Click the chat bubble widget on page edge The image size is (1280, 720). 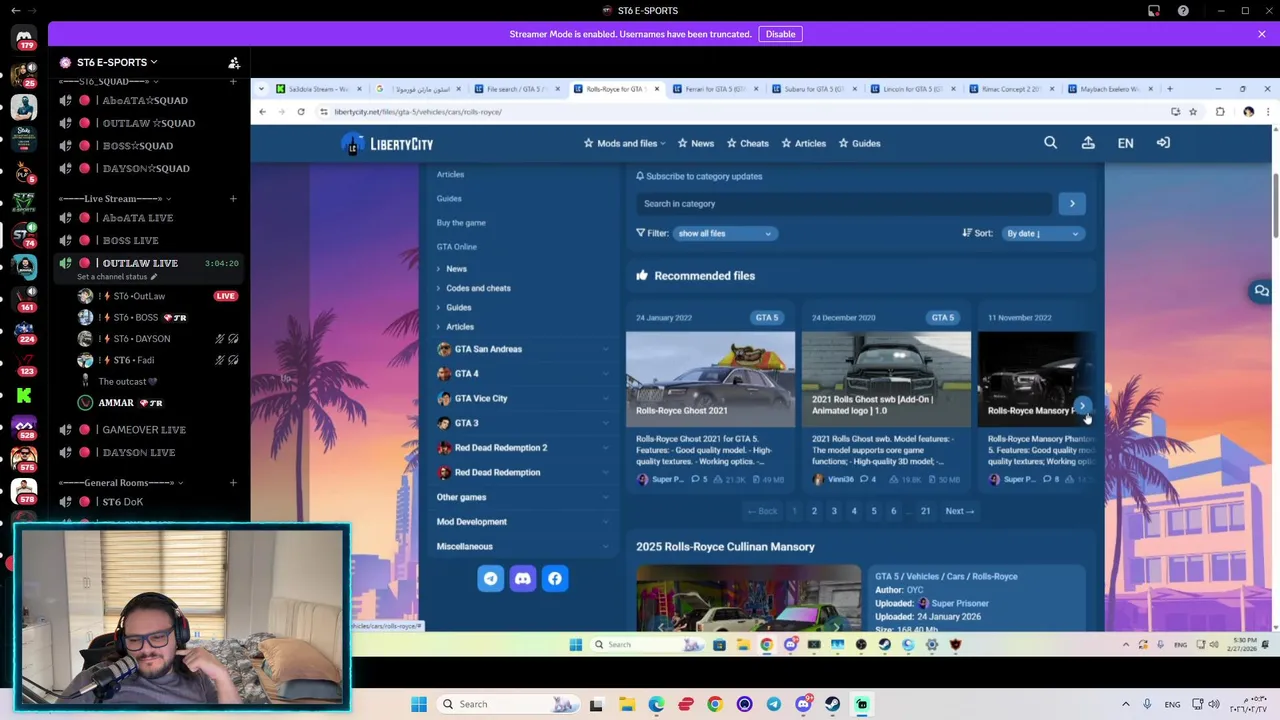1262,291
